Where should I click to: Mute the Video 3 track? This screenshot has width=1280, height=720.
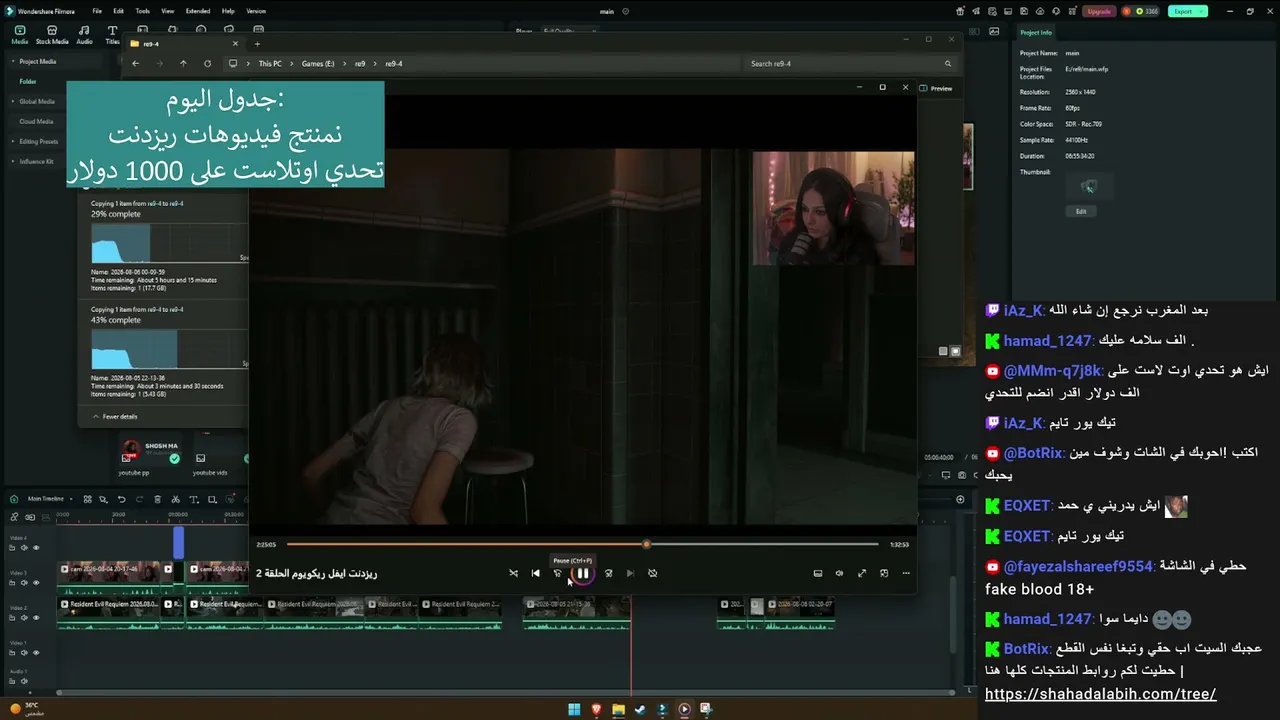(x=26, y=583)
